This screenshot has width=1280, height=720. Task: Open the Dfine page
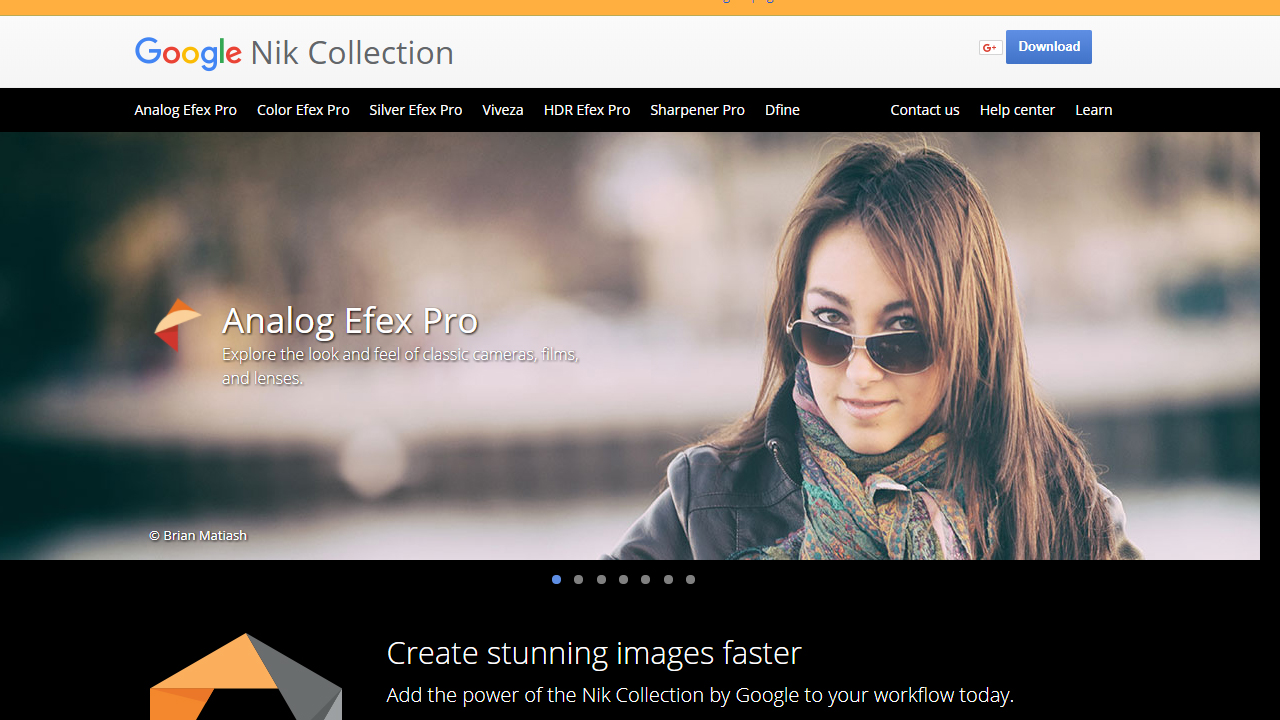point(782,110)
